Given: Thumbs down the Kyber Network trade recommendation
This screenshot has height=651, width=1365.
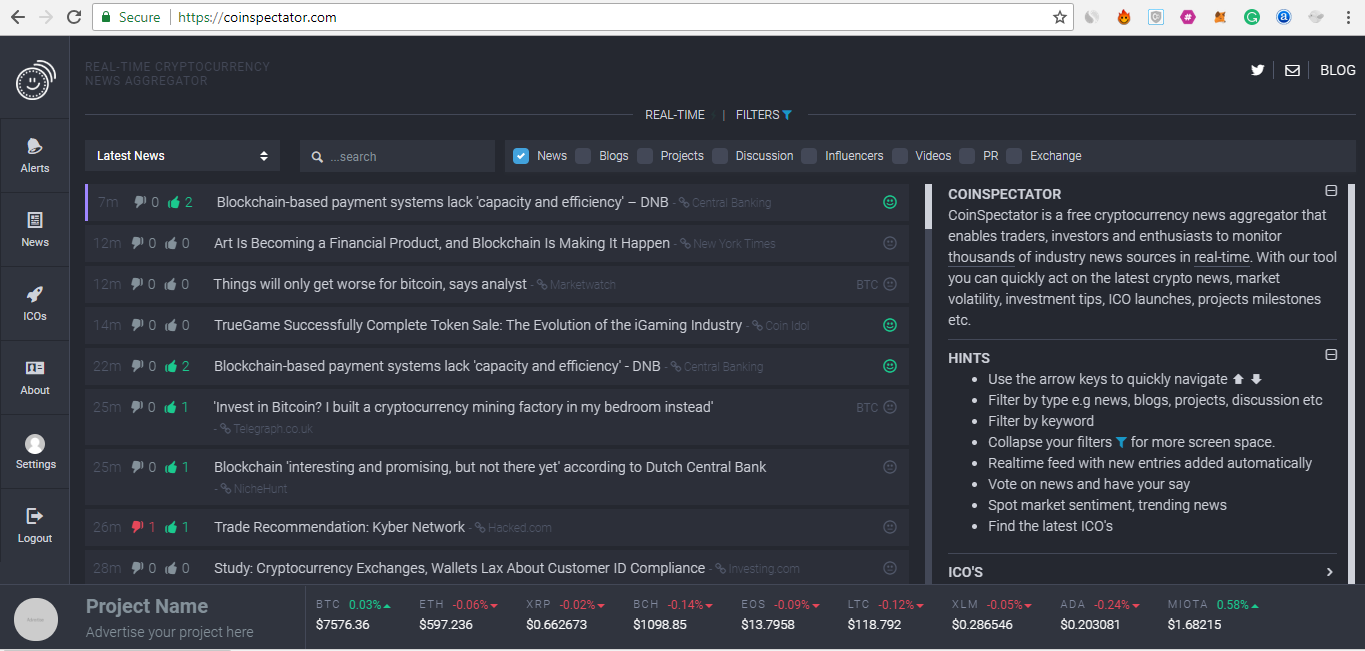Looking at the screenshot, I should point(138,527).
